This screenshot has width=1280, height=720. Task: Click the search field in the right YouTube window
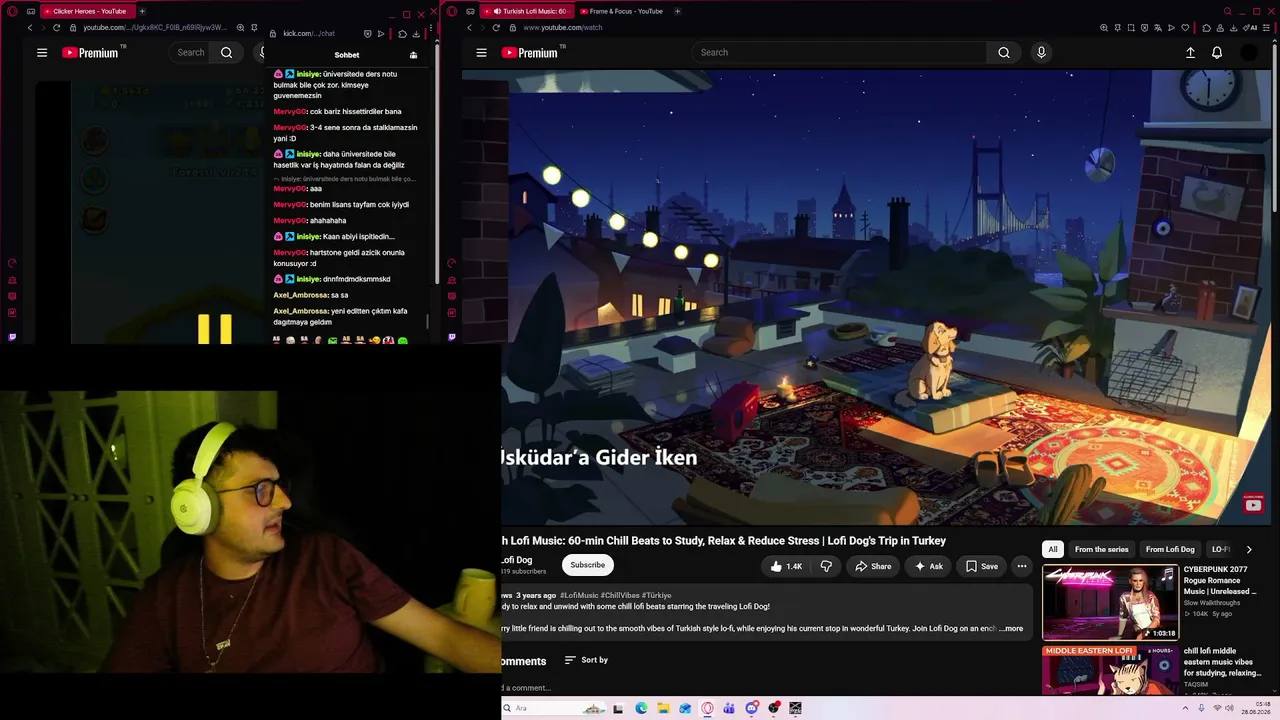[x=840, y=53]
